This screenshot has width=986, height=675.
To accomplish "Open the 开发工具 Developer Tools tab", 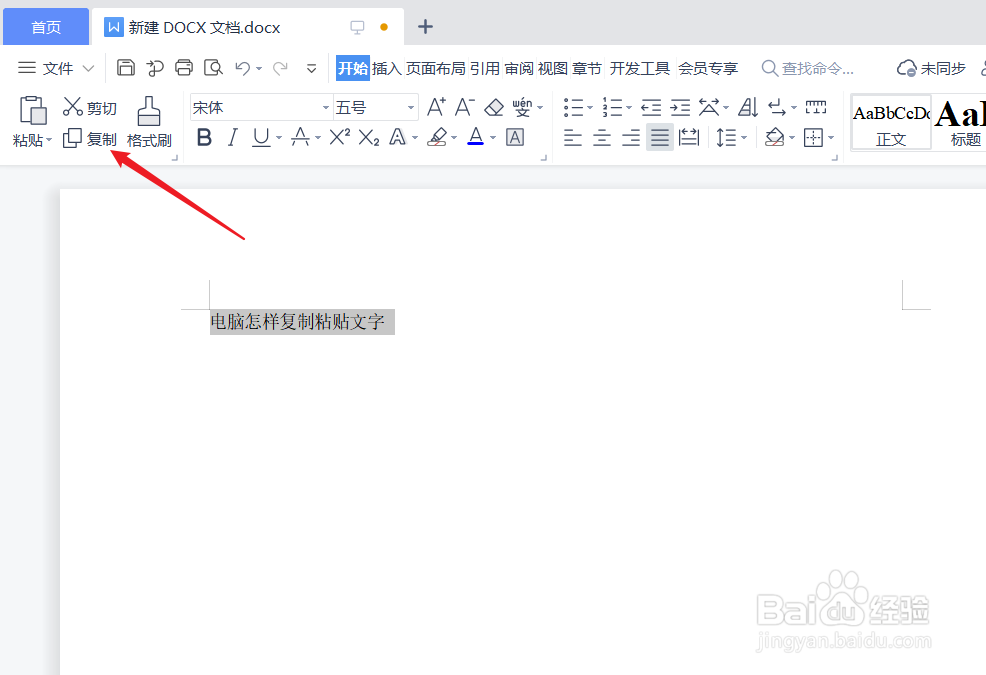I will (640, 68).
